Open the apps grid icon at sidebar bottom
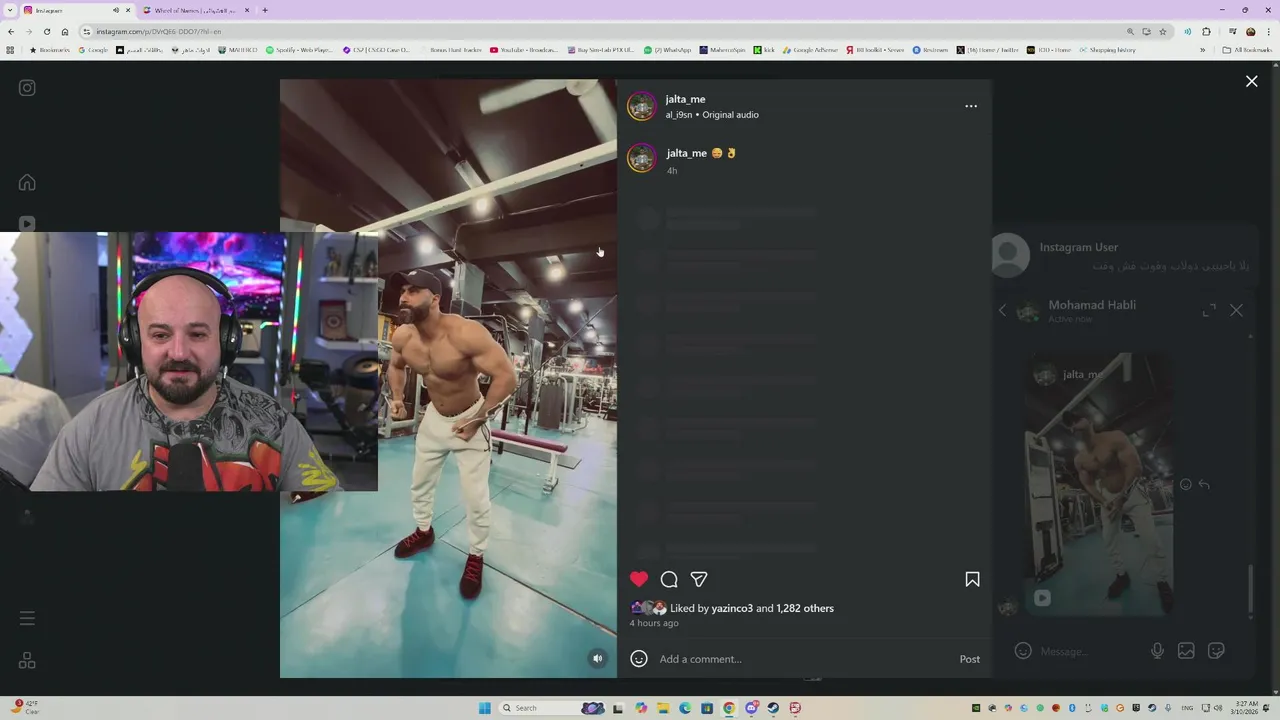Viewport: 1280px width, 720px height. 27,661
